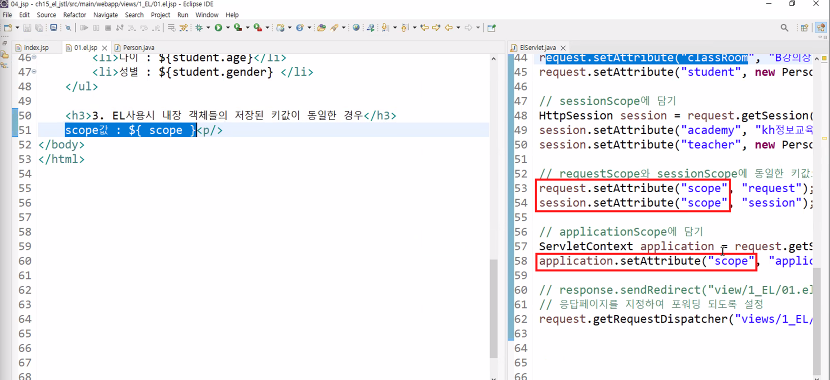
Task: Open the Navigate menu
Action: tap(106, 15)
